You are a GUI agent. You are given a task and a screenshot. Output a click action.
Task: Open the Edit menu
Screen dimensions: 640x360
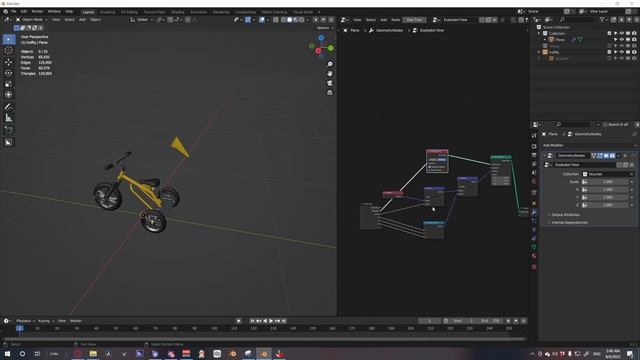click(x=24, y=11)
